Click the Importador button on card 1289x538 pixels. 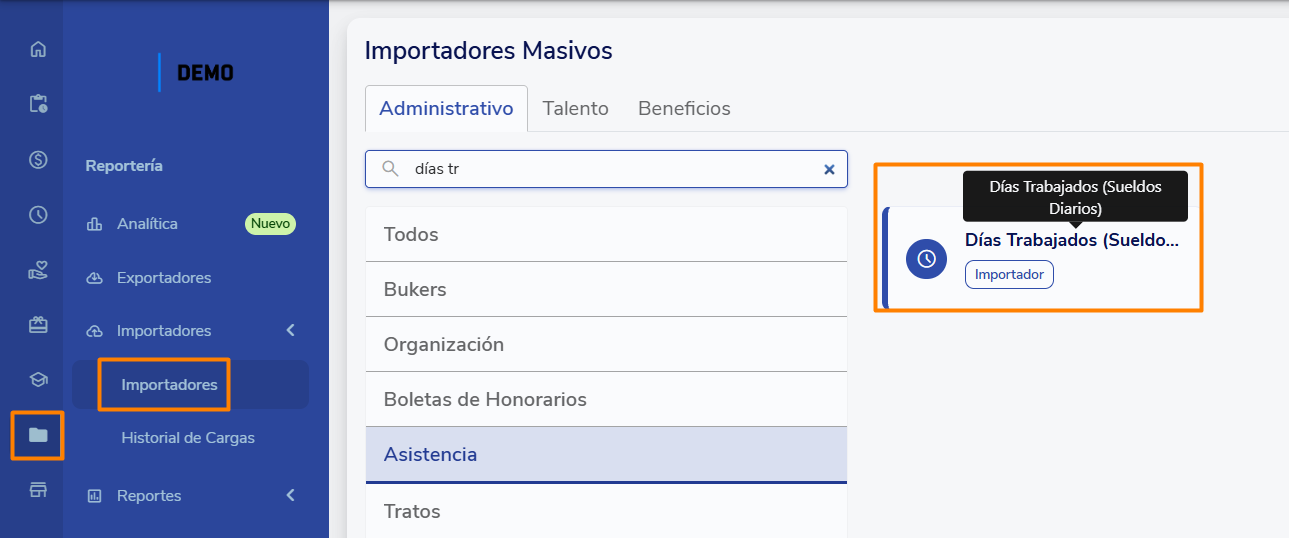pyautogui.click(x=1009, y=274)
